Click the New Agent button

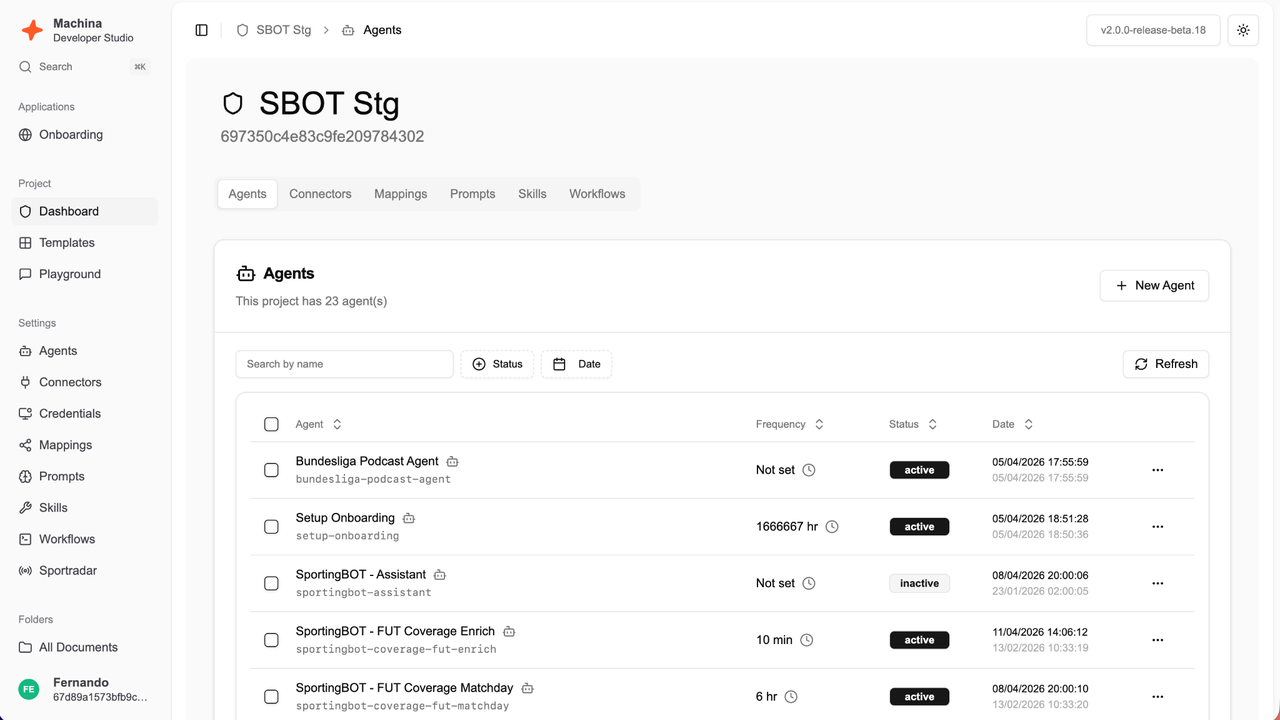1154,285
